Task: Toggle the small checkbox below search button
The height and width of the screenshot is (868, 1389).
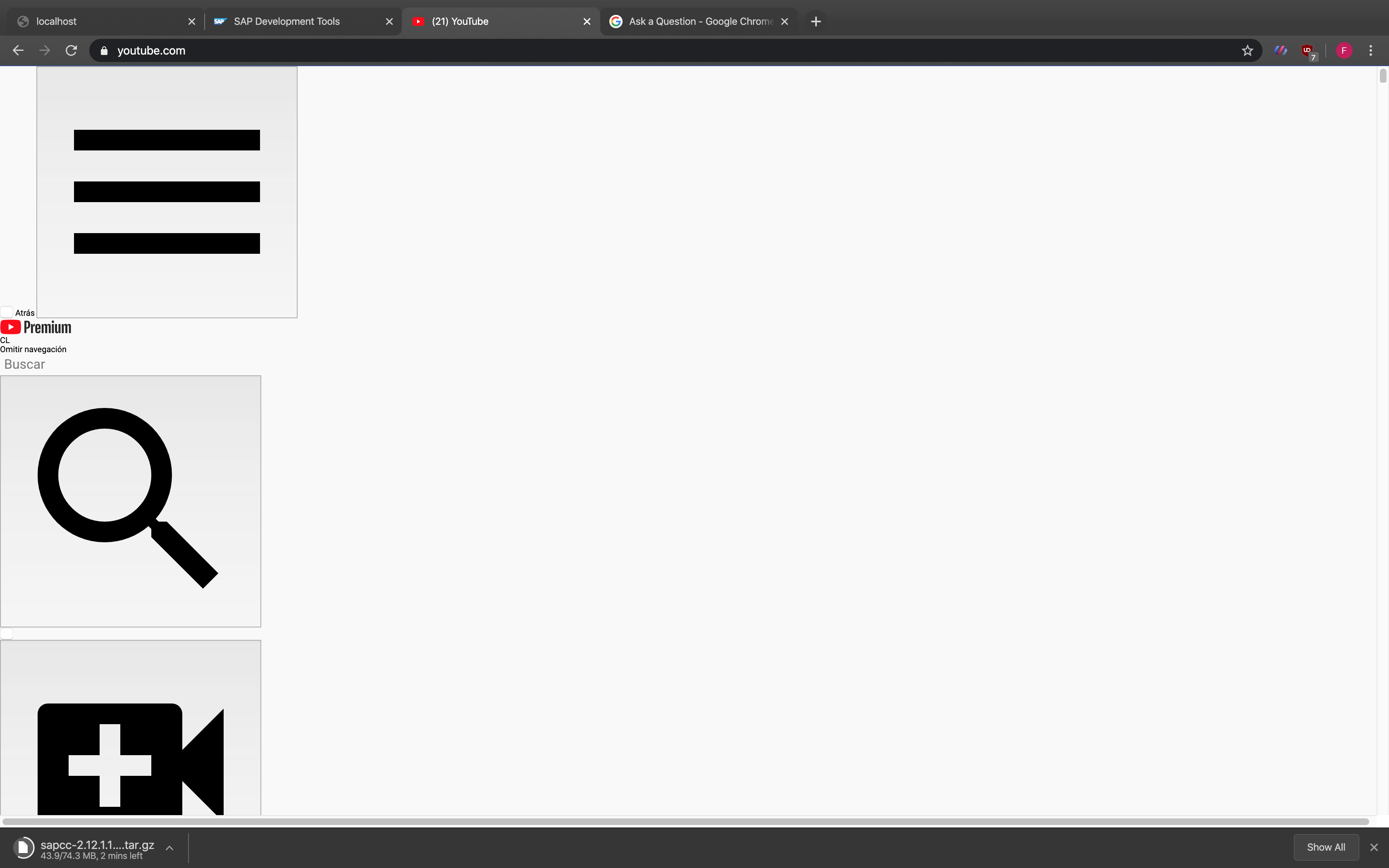Action: click(7, 634)
